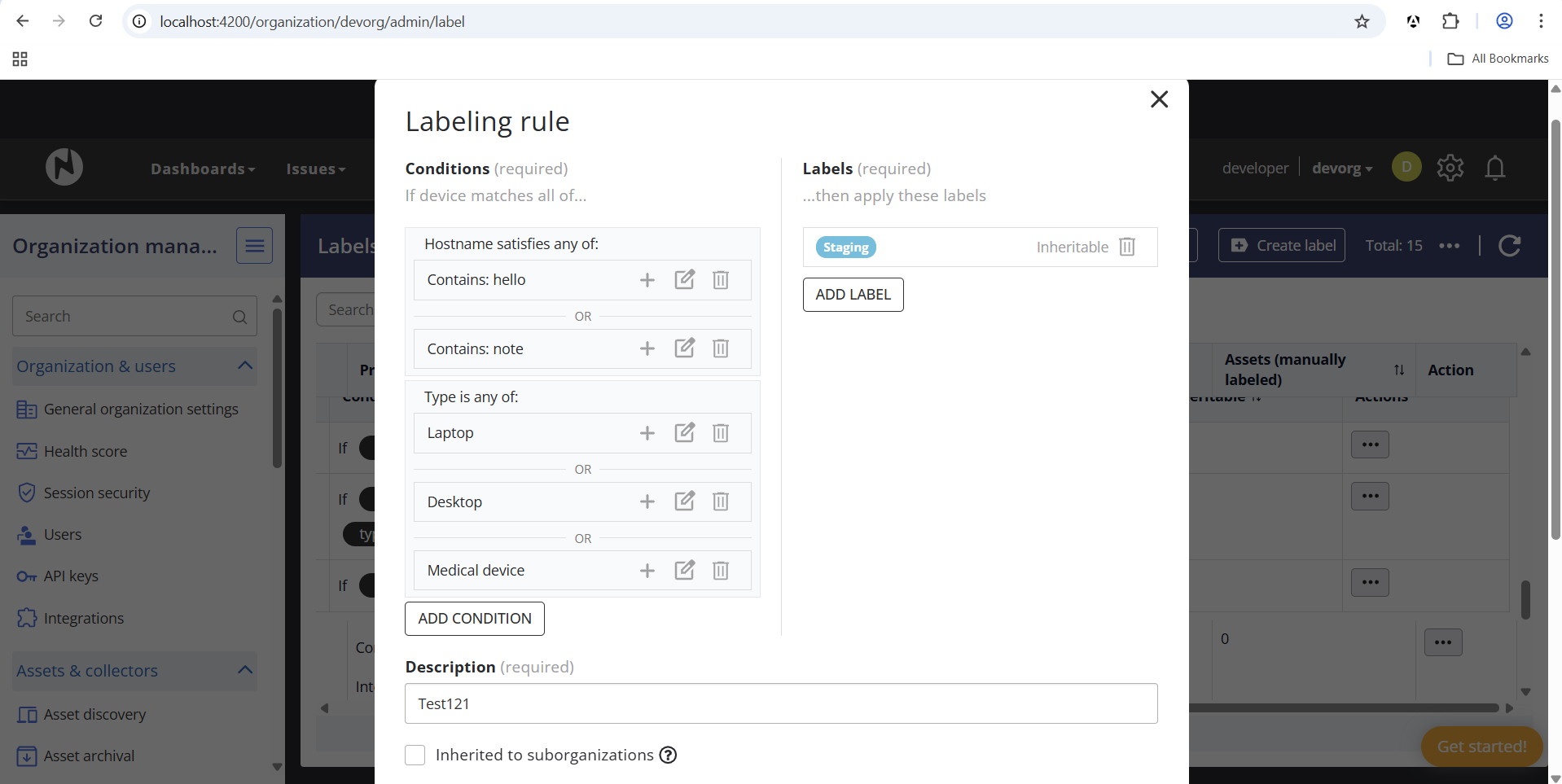Viewport: 1562px width, 784px height.
Task: Edit the Desktop type condition
Action: pyautogui.click(x=684, y=501)
